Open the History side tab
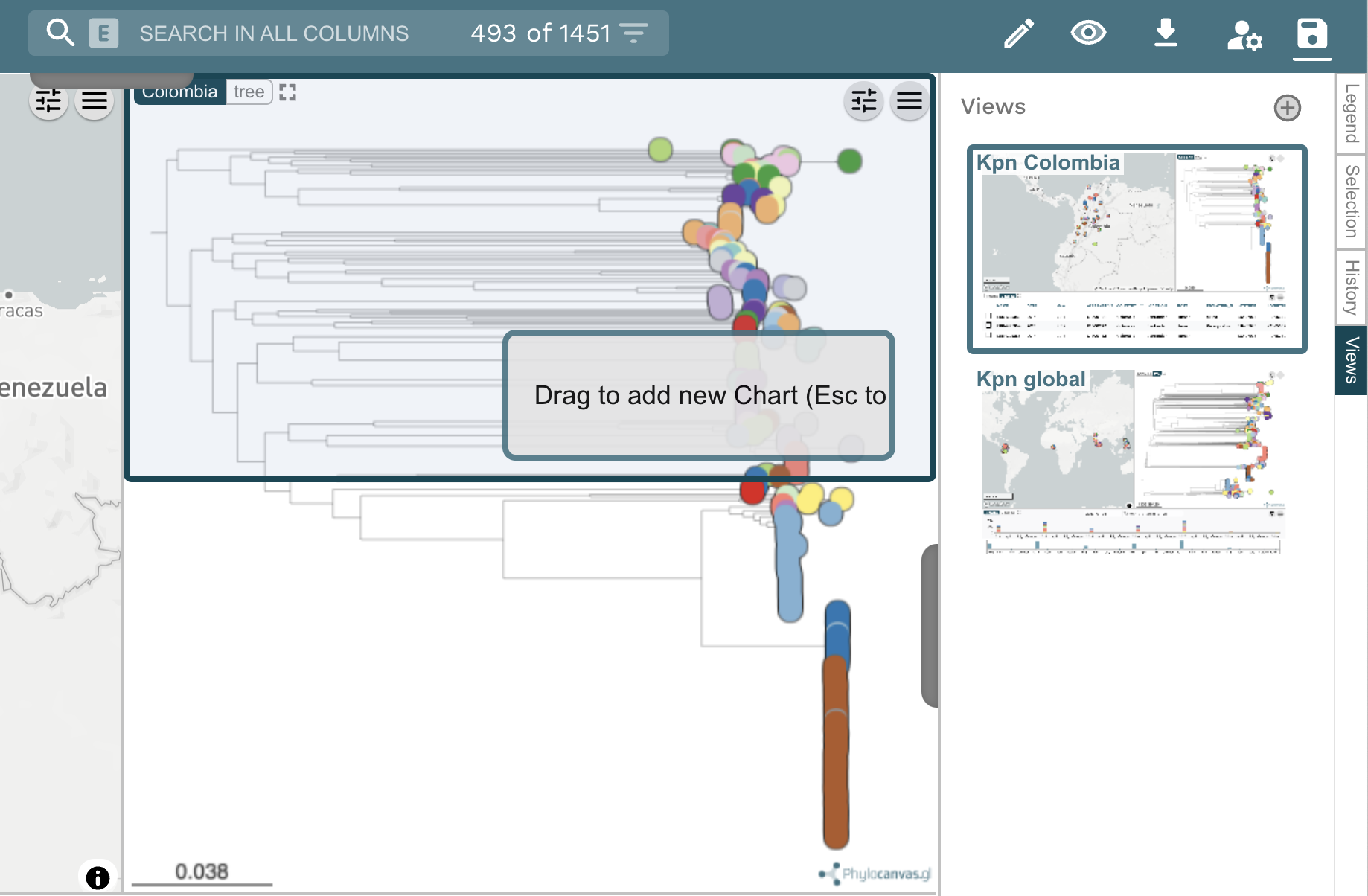 pos(1352,287)
